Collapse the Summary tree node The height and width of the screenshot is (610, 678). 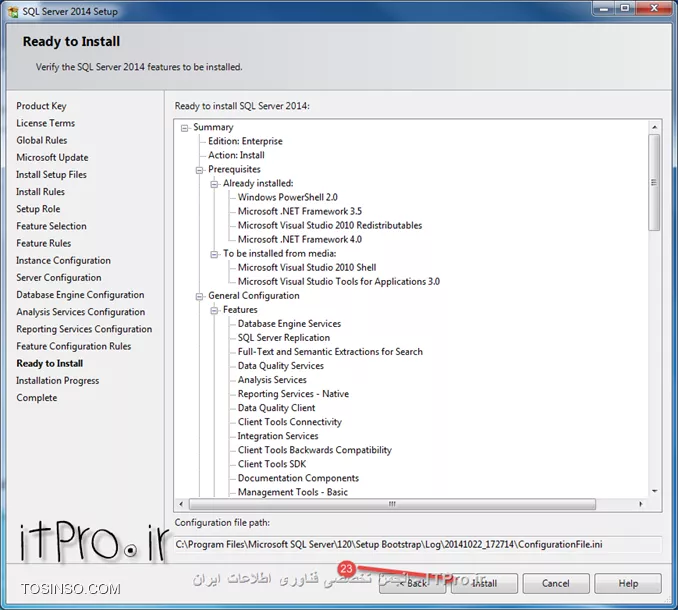point(185,128)
